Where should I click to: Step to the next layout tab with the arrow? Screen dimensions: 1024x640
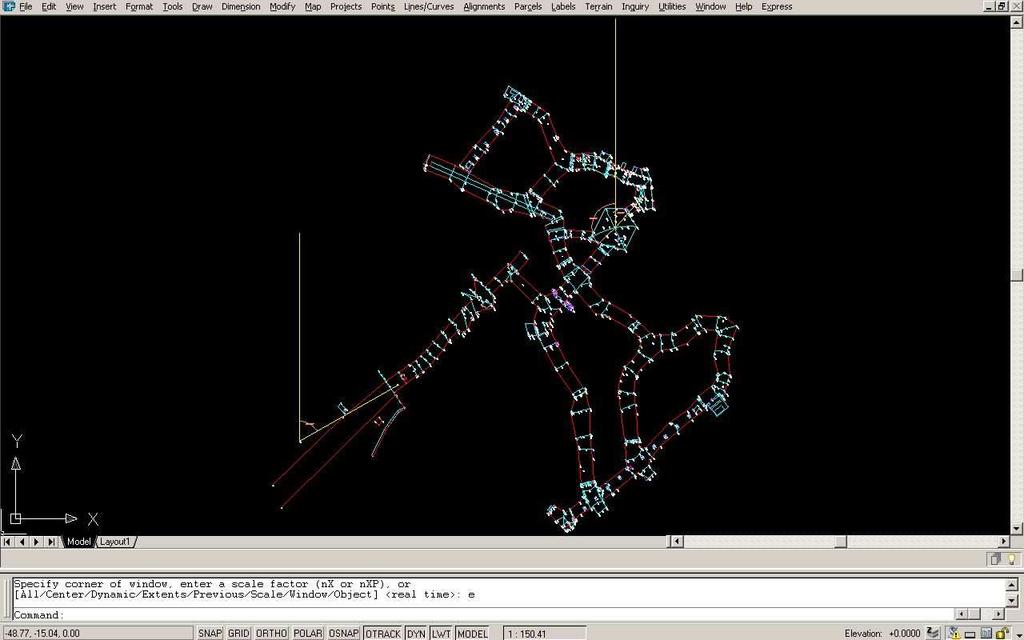[x=37, y=541]
